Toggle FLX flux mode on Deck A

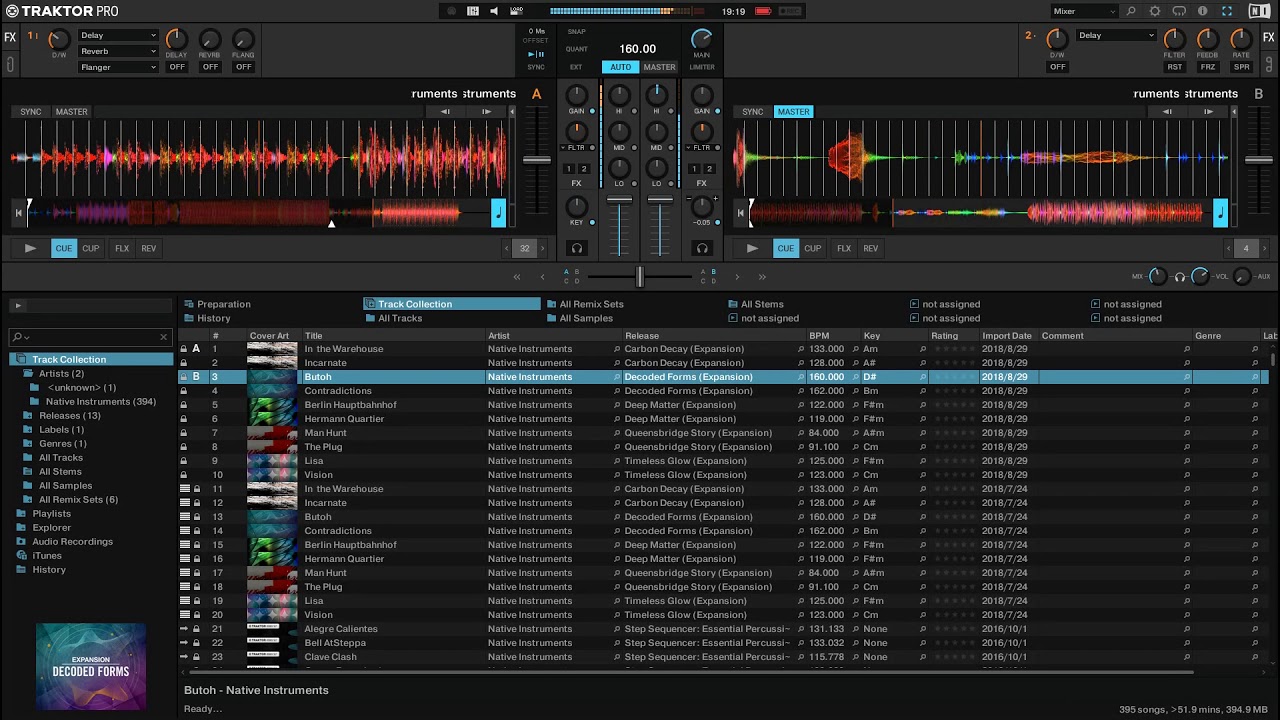click(x=122, y=248)
